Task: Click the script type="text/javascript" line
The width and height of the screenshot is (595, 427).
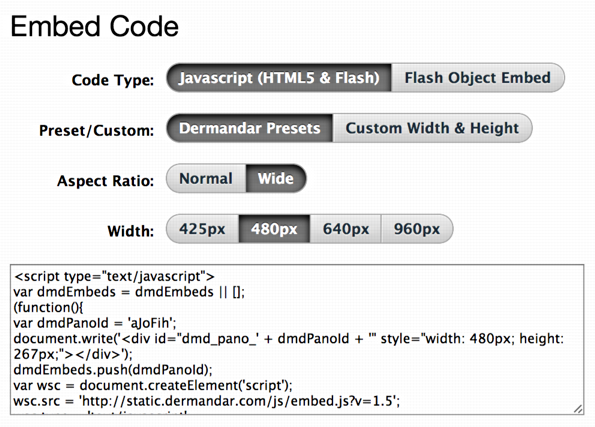Action: pos(114,276)
